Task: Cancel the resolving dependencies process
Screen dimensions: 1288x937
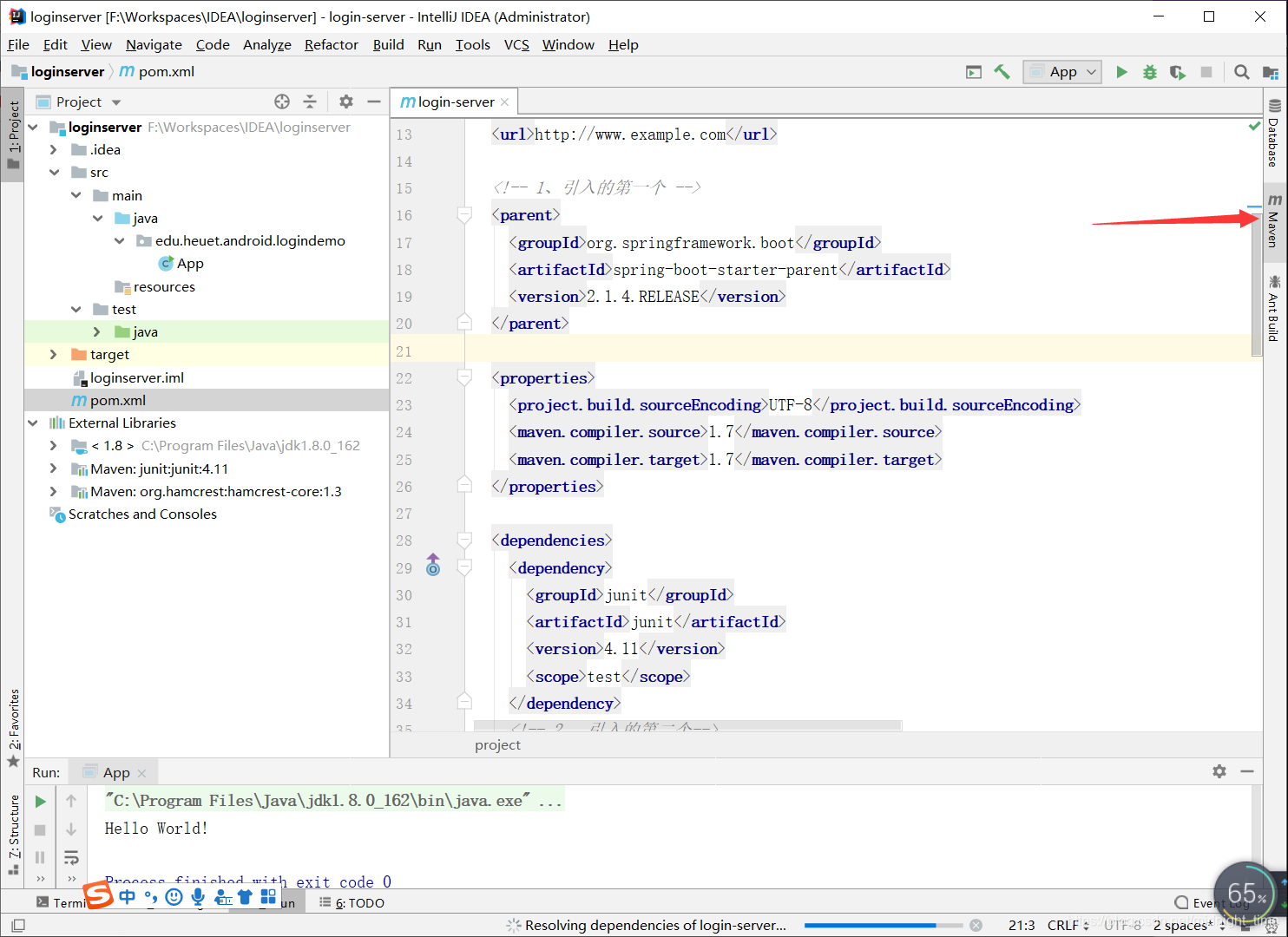Action: pyautogui.click(x=976, y=925)
